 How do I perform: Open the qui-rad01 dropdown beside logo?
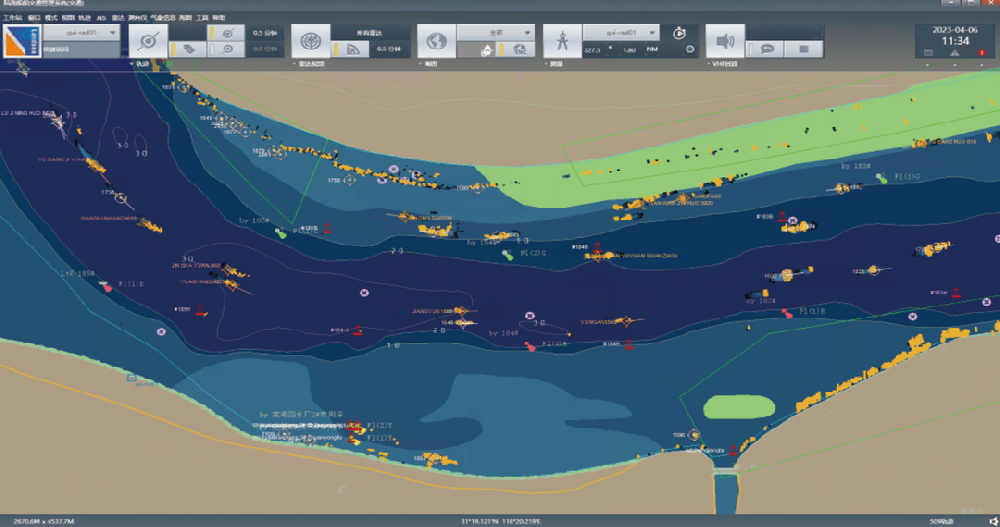(80, 32)
